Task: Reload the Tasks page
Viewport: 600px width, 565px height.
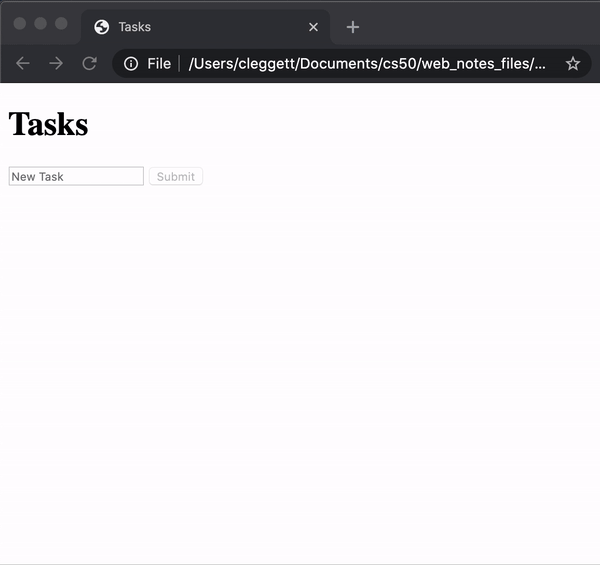Action: click(x=89, y=64)
